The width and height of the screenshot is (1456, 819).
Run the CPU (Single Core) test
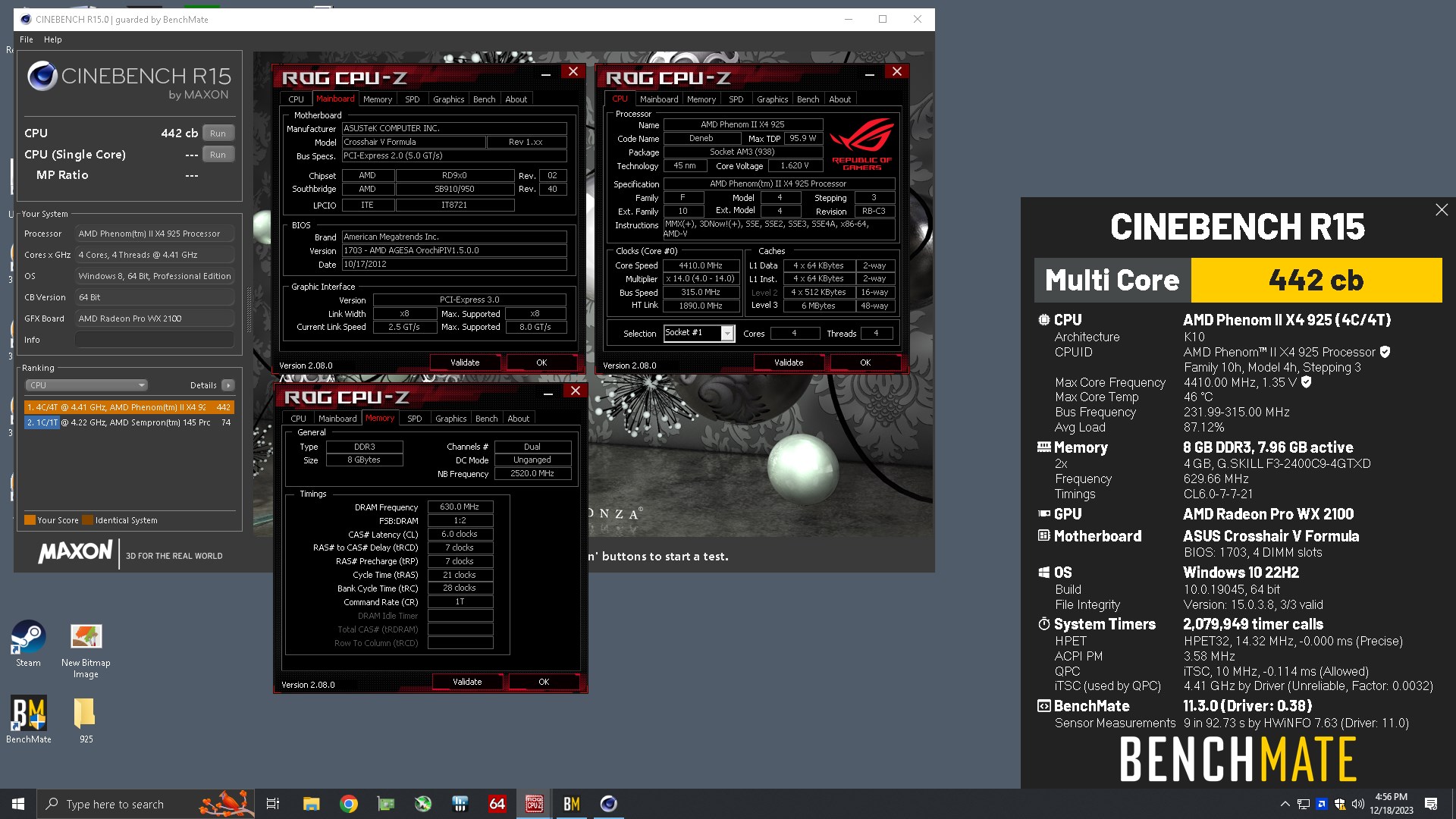[x=218, y=155]
